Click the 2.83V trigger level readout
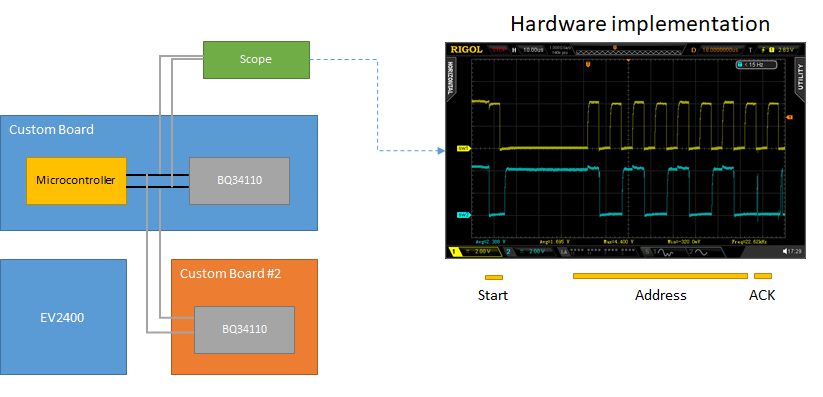This screenshot has width=823, height=397. [786, 49]
